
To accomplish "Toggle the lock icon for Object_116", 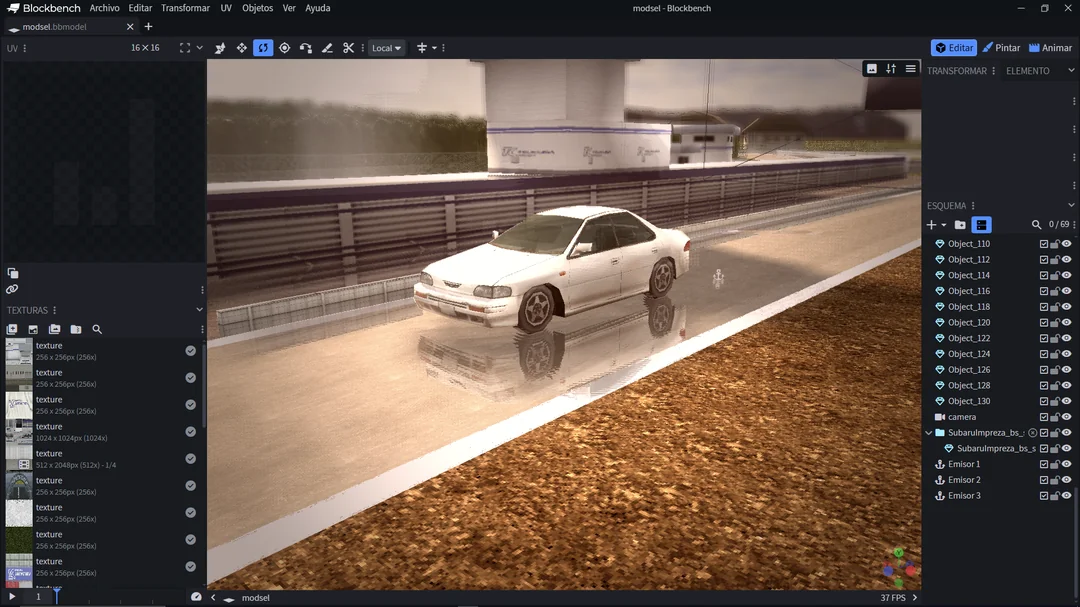I will pos(1055,291).
